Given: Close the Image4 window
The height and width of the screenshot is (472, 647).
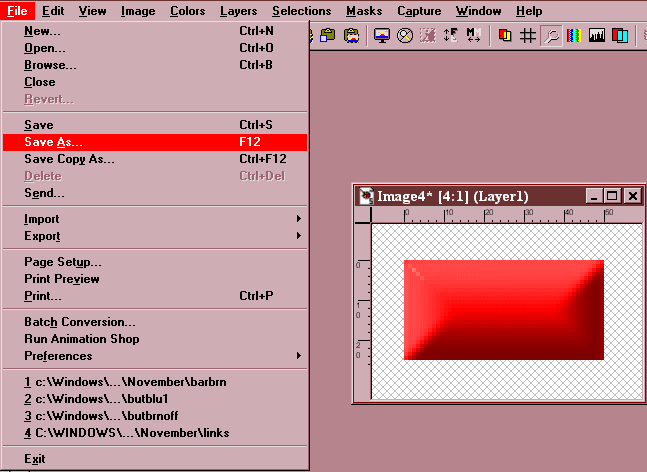Looking at the screenshot, I should (633, 196).
